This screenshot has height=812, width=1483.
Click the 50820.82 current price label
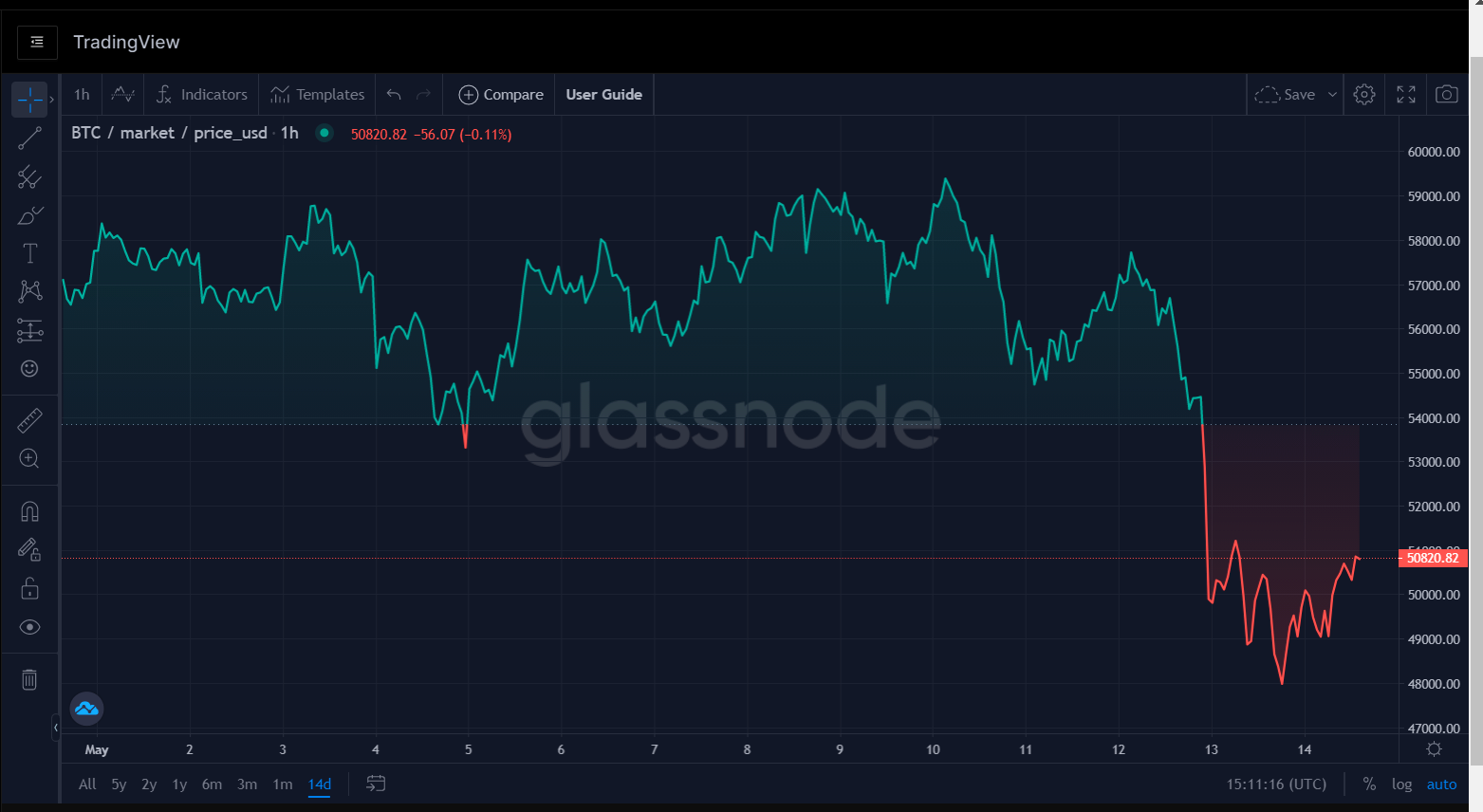coord(1433,558)
